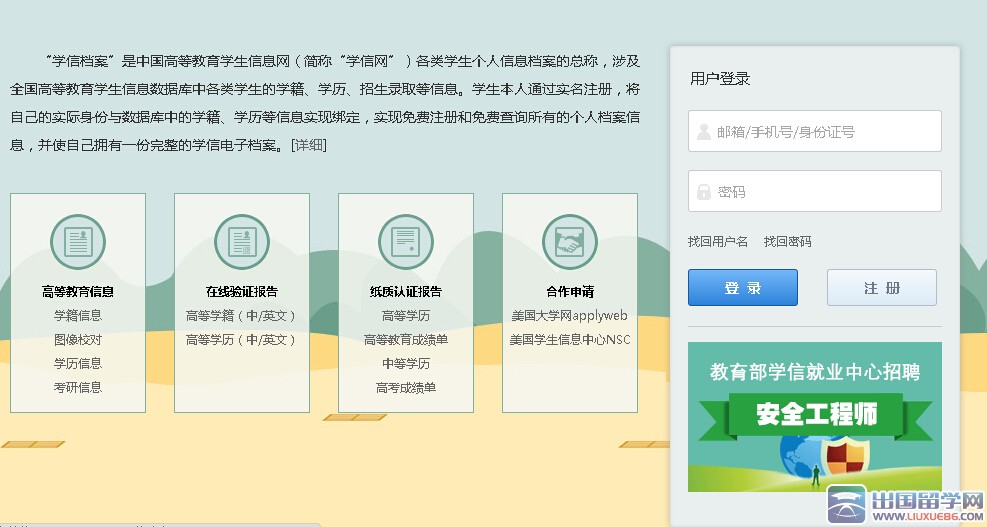Open the 找回密码 link

point(788,241)
